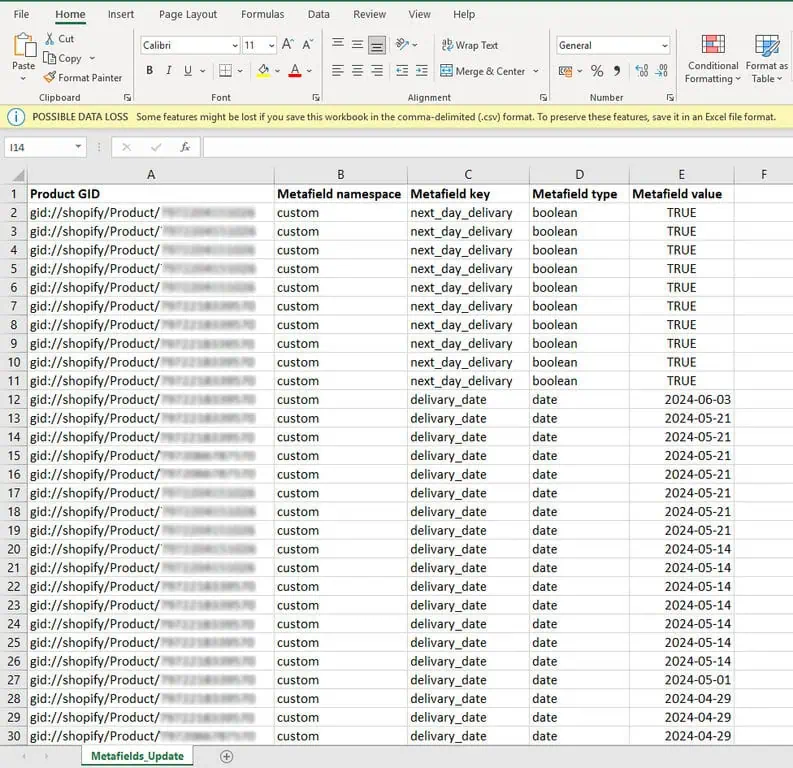Increase font size with larger A
Image resolution: width=793 pixels, height=768 pixels.
point(288,44)
